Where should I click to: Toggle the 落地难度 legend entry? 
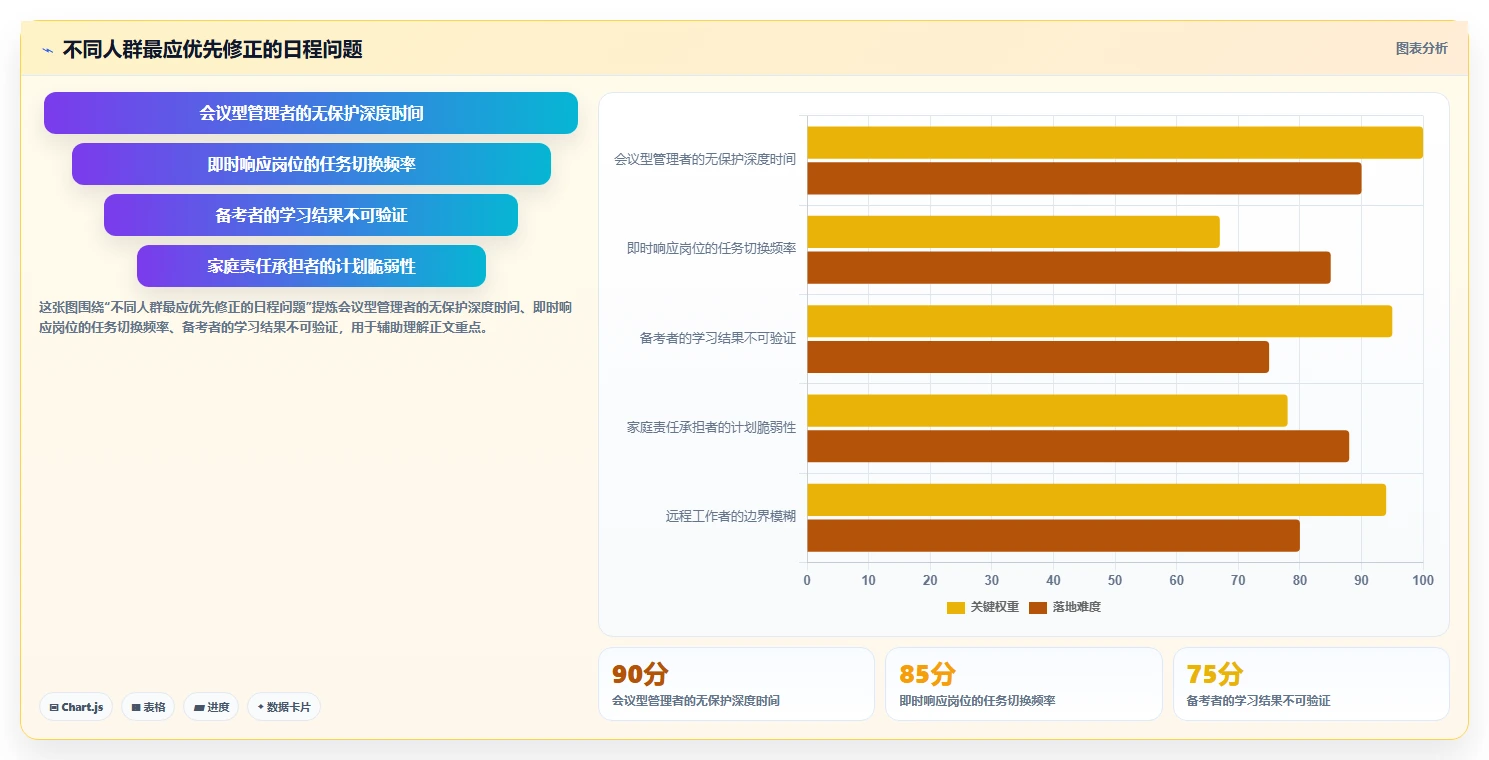click(x=1065, y=607)
